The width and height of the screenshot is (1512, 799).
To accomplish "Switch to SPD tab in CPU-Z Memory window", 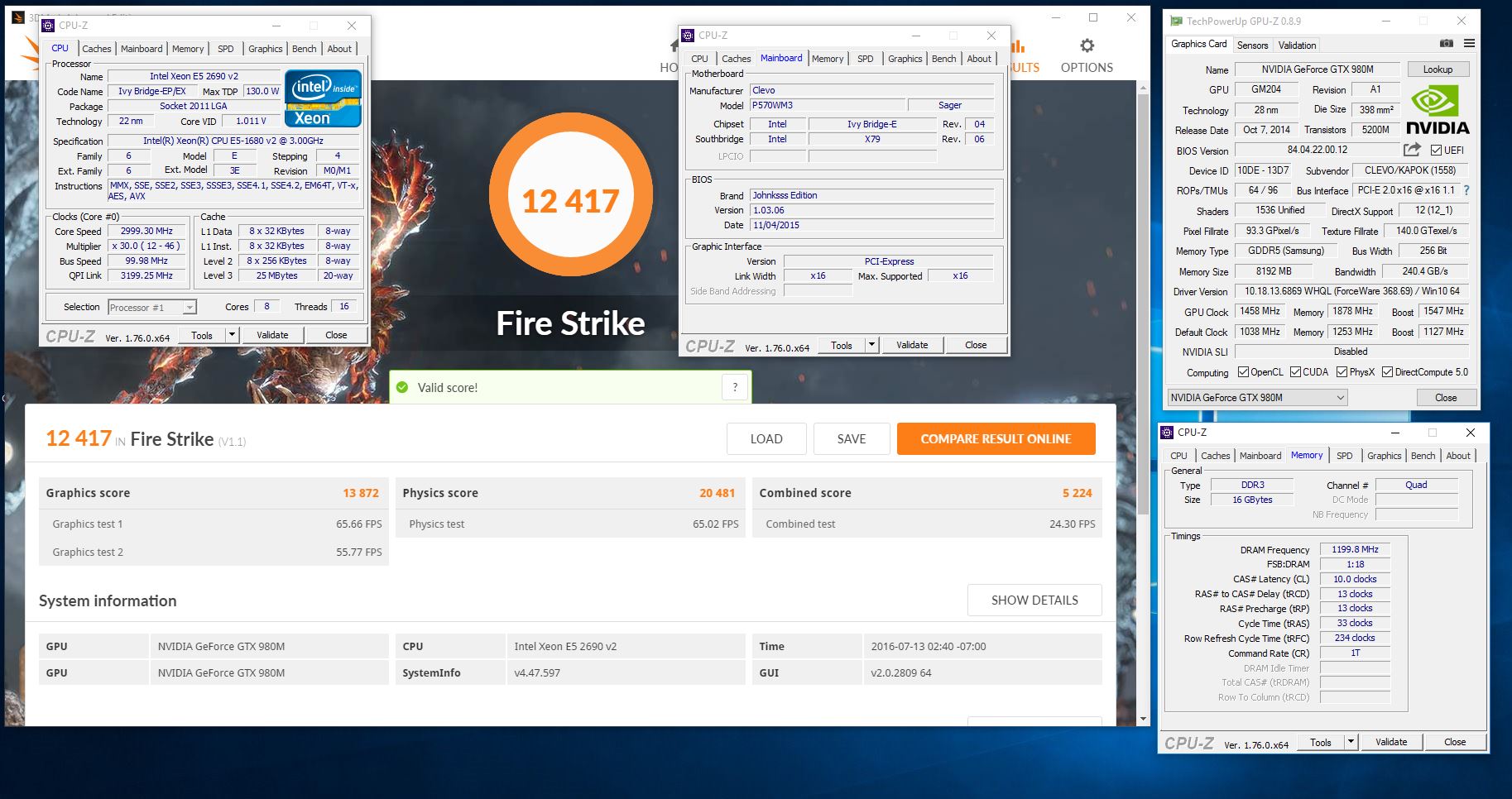I will pos(1345,456).
